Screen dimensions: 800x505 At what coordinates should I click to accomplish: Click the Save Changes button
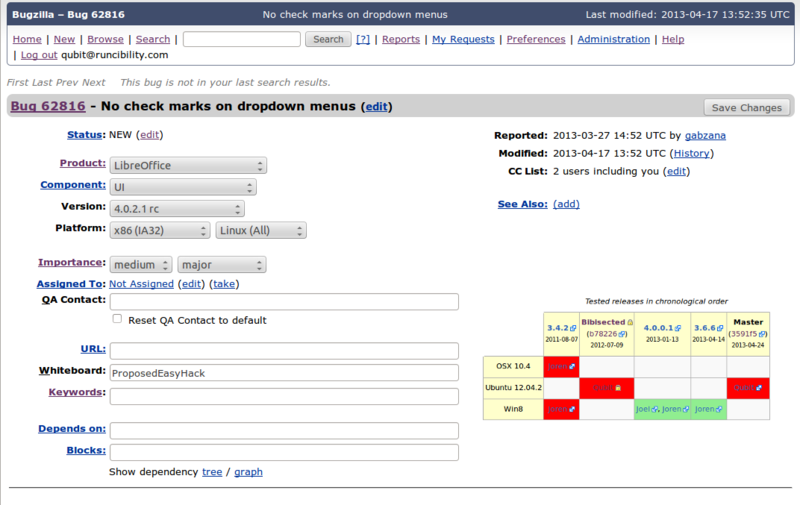click(746, 108)
